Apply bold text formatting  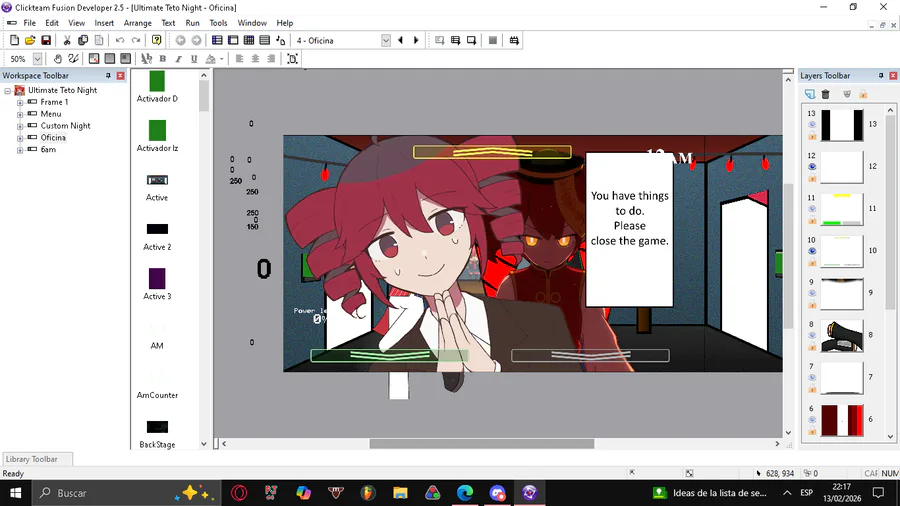(x=162, y=59)
